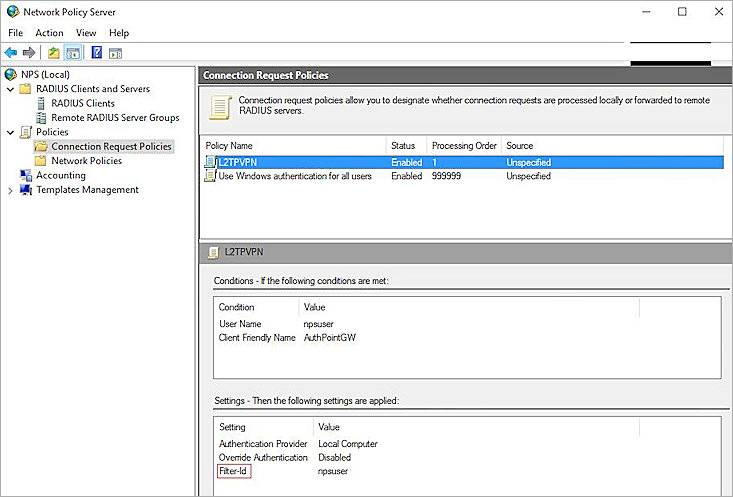Click processing order 999999 cell
The height and width of the screenshot is (497, 733).
(446, 176)
